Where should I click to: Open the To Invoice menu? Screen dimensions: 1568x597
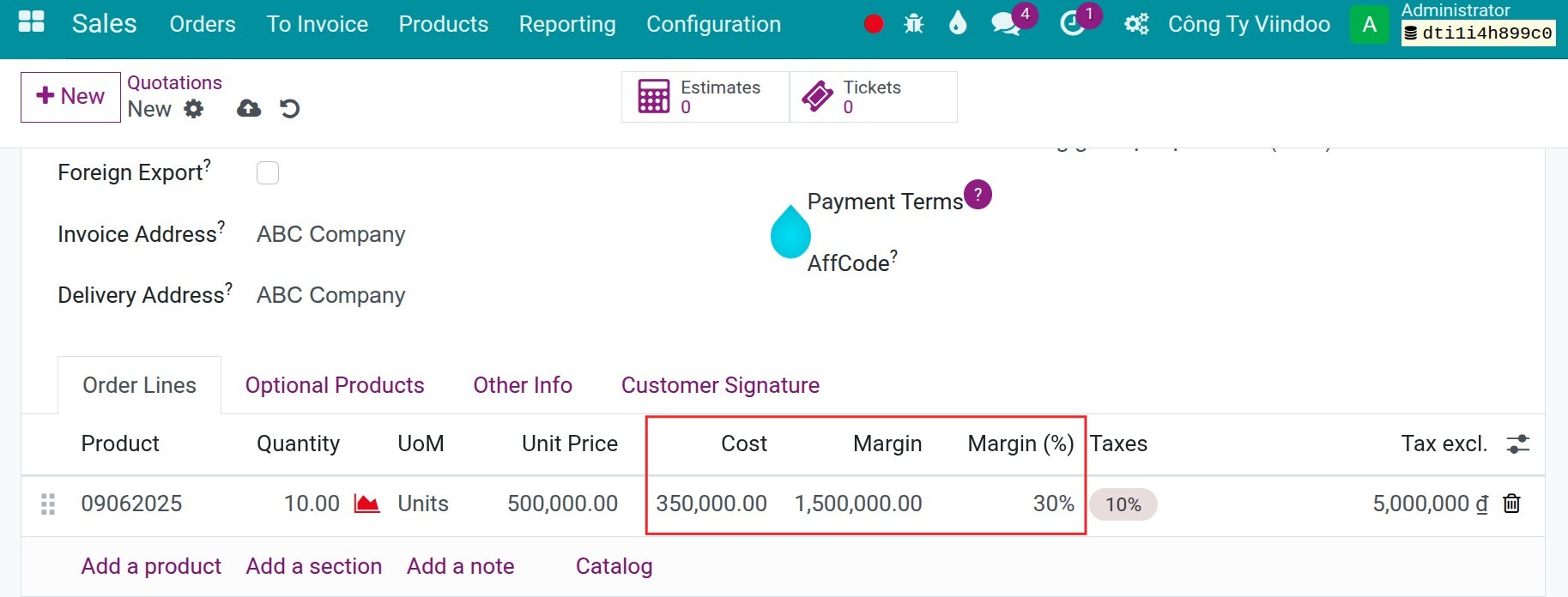(x=318, y=24)
